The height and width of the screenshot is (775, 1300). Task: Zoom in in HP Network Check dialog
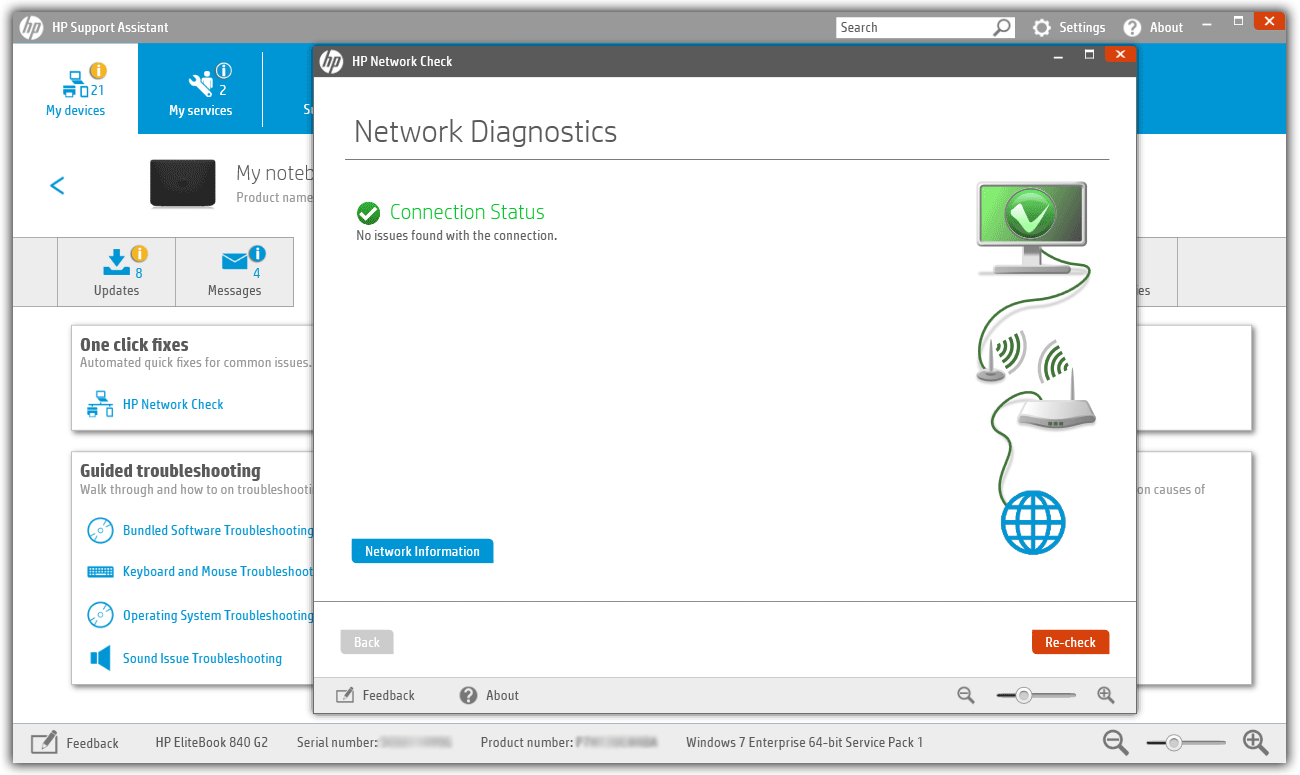pos(1105,695)
